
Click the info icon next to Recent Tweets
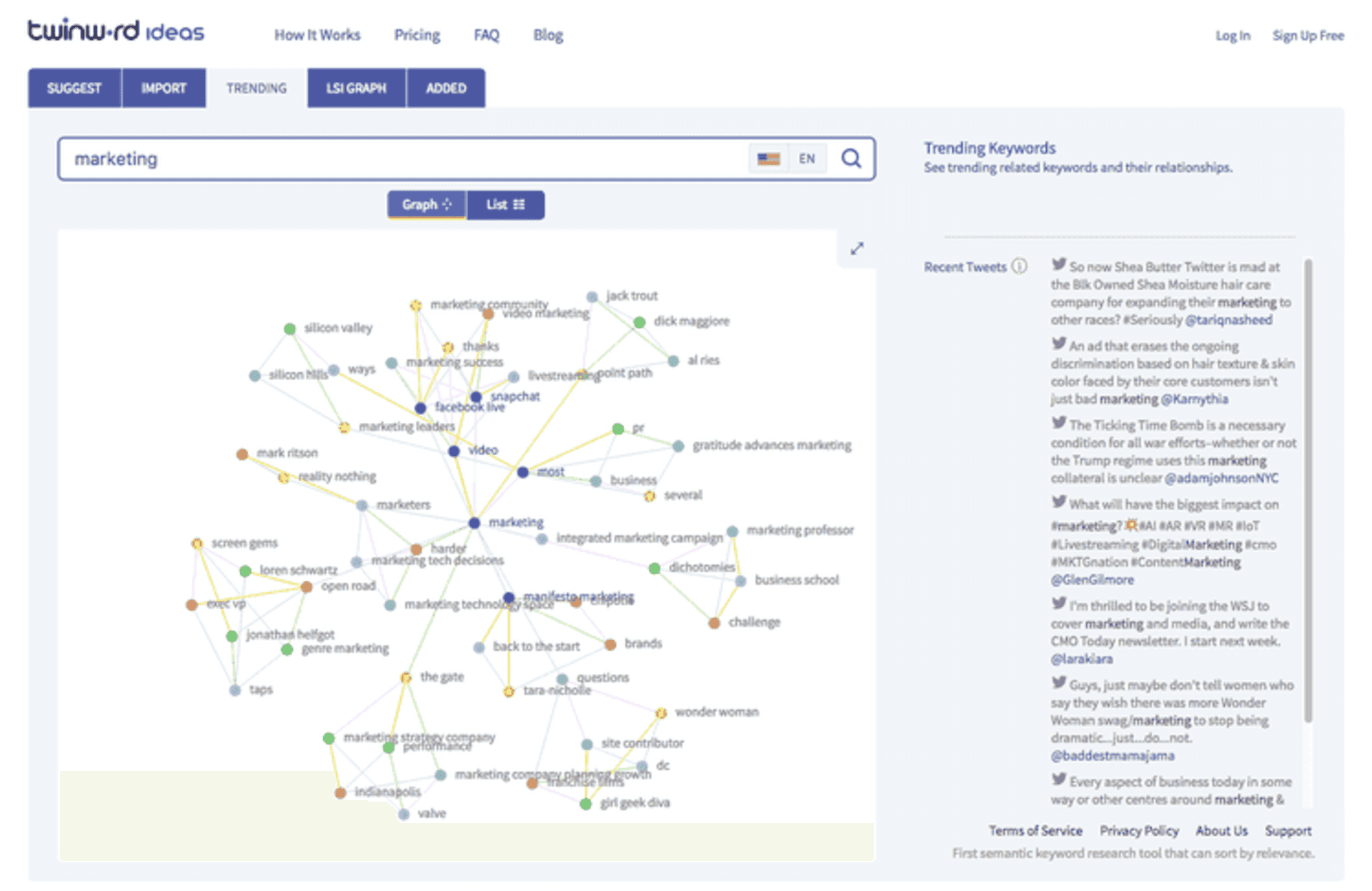pos(1019,267)
